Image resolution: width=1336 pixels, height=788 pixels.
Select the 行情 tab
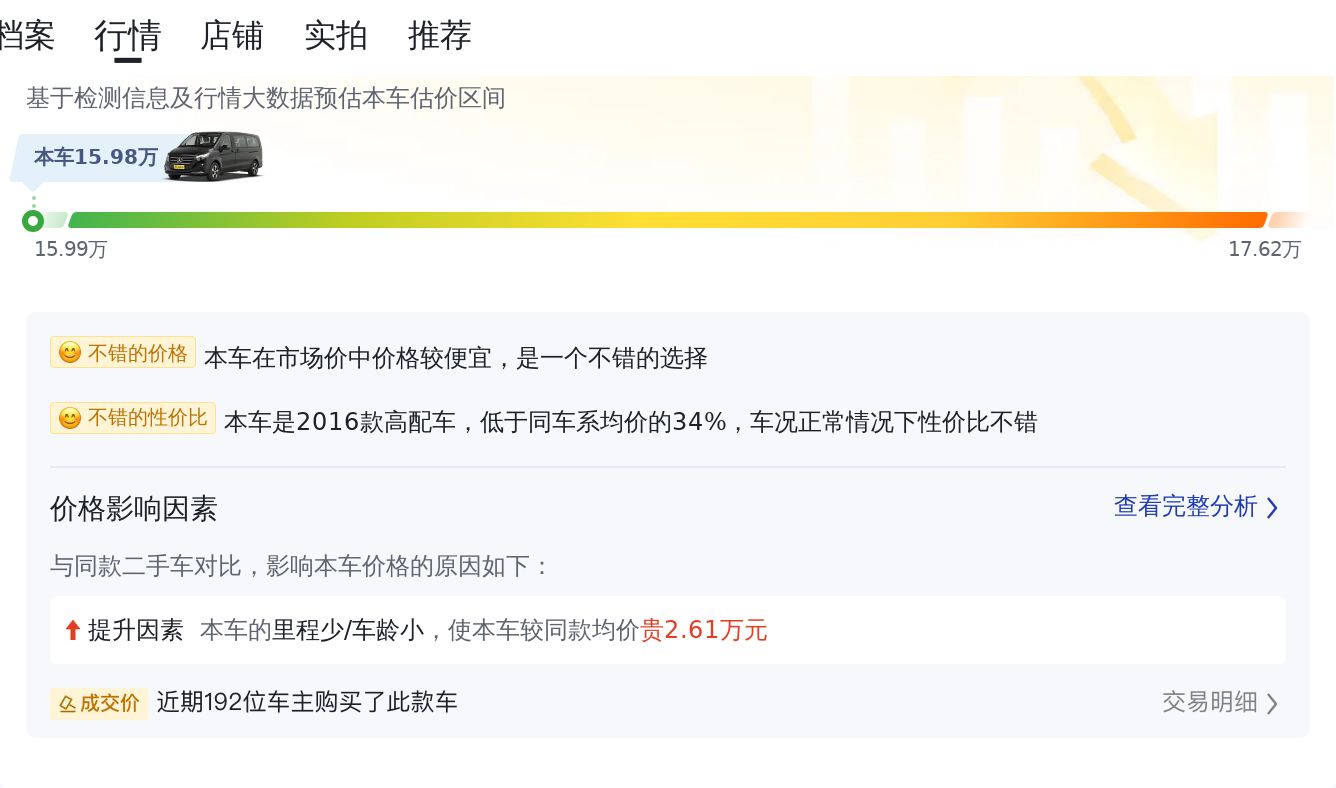coord(128,36)
